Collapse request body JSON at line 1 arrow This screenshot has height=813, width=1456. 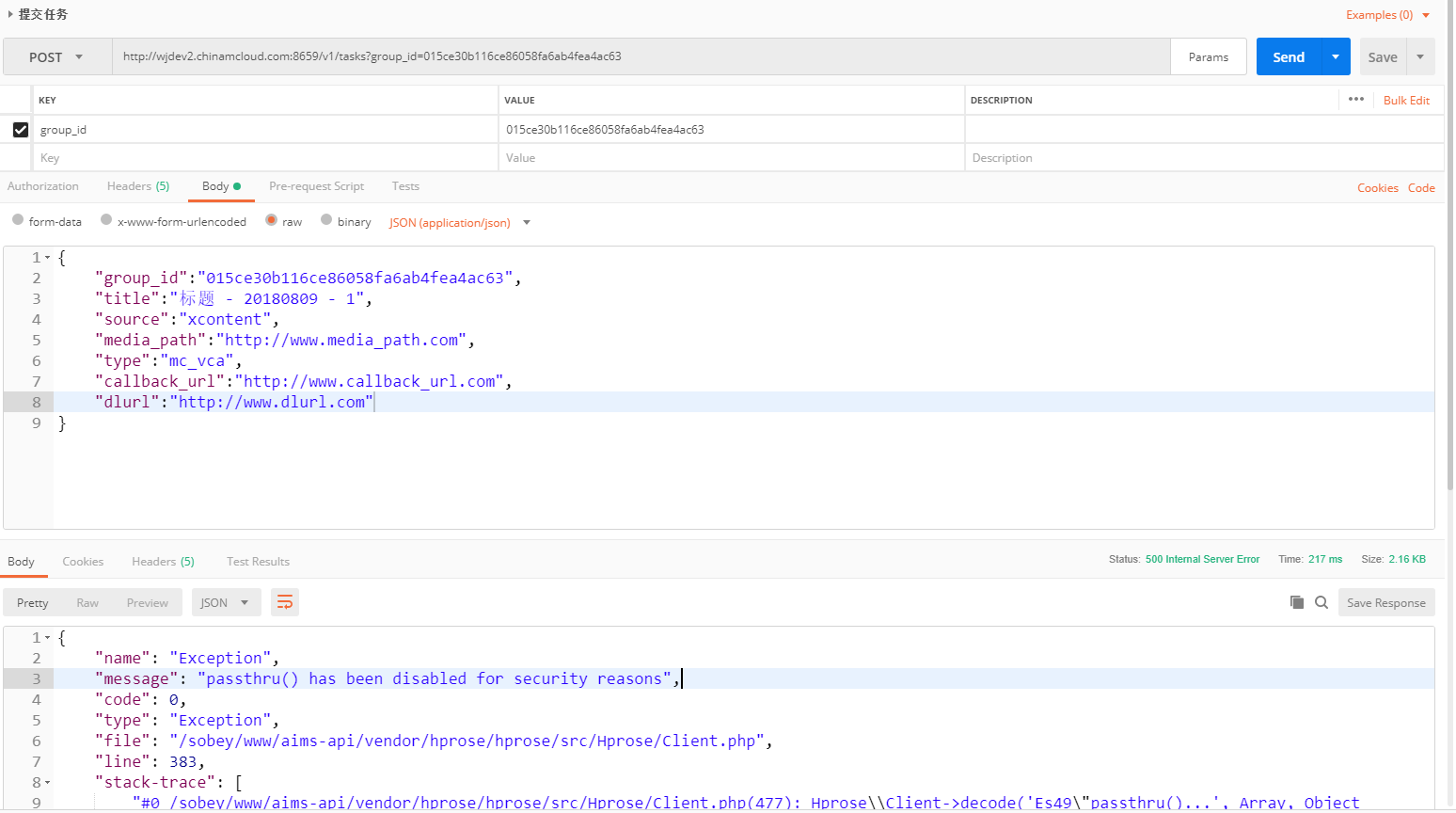coord(48,258)
